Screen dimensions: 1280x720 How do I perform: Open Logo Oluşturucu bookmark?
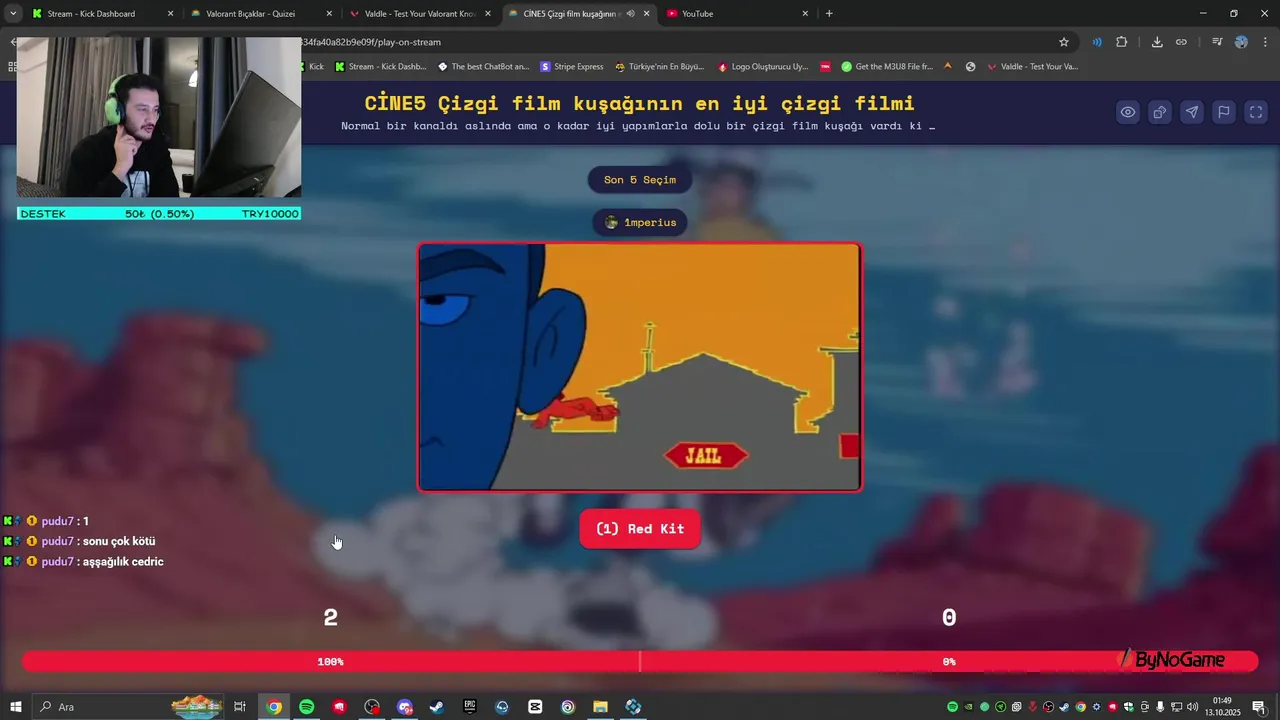[763, 67]
